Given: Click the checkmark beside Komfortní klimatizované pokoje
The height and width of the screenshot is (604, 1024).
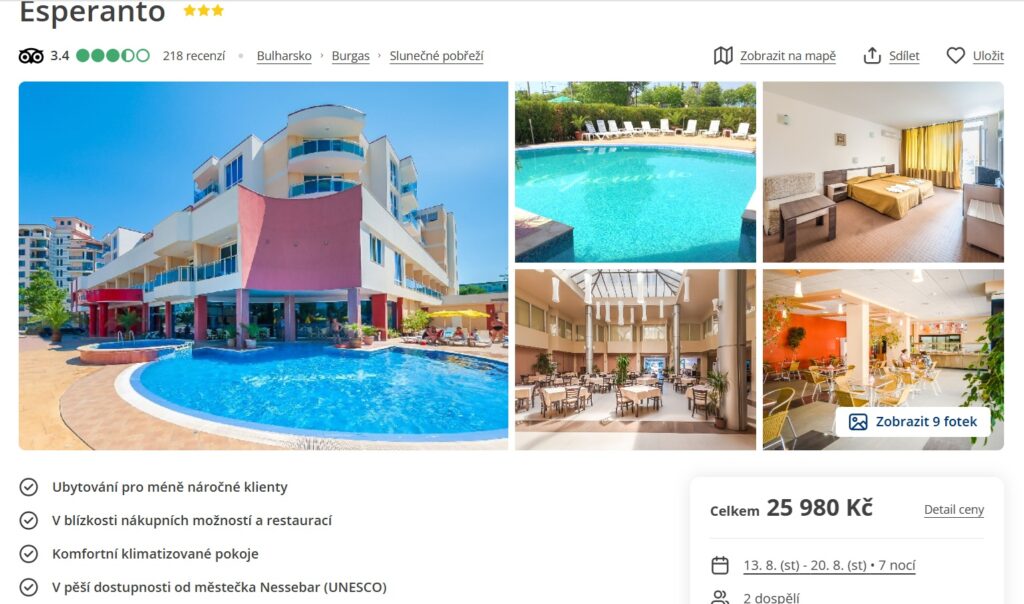Looking at the screenshot, I should tap(29, 554).
